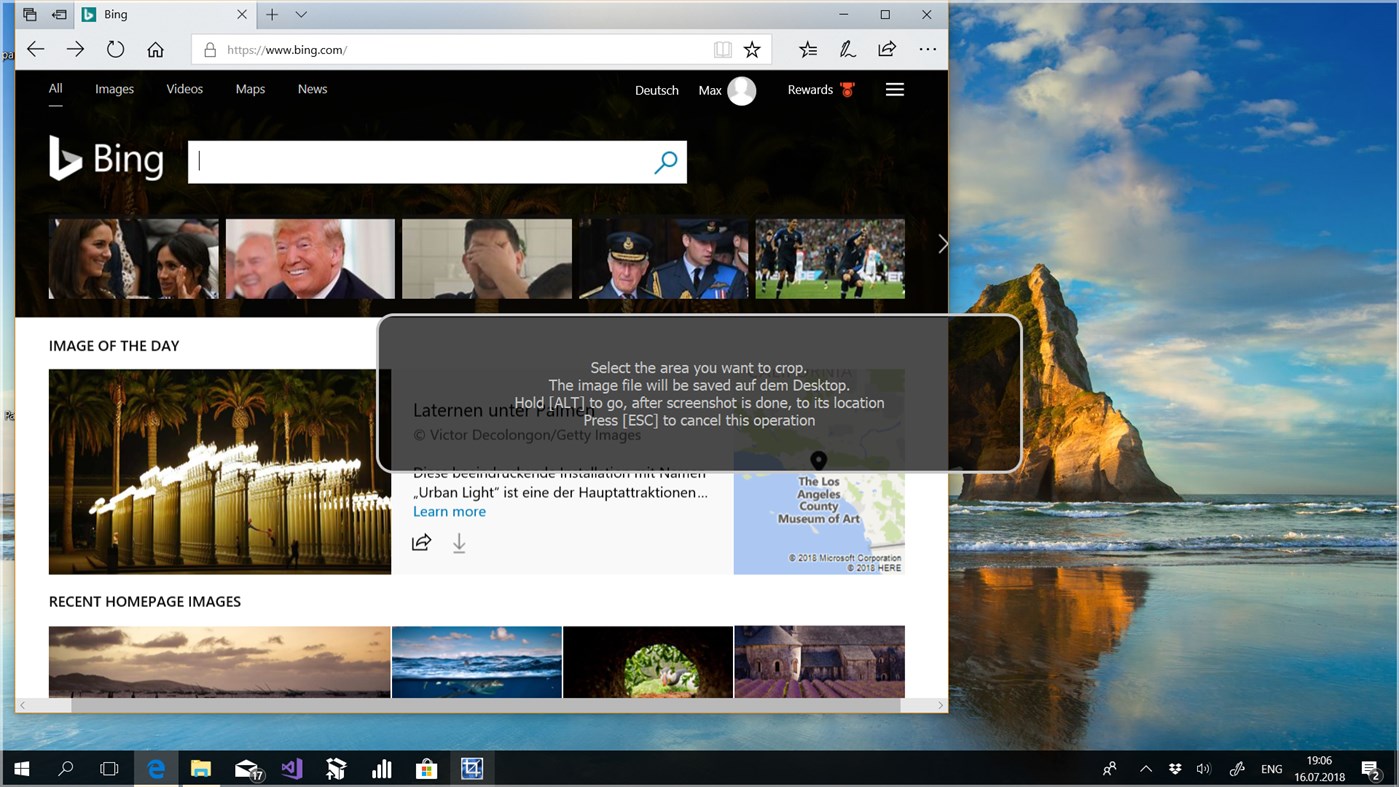Click the Learn more link
Viewport: 1399px width, 787px height.
click(449, 511)
